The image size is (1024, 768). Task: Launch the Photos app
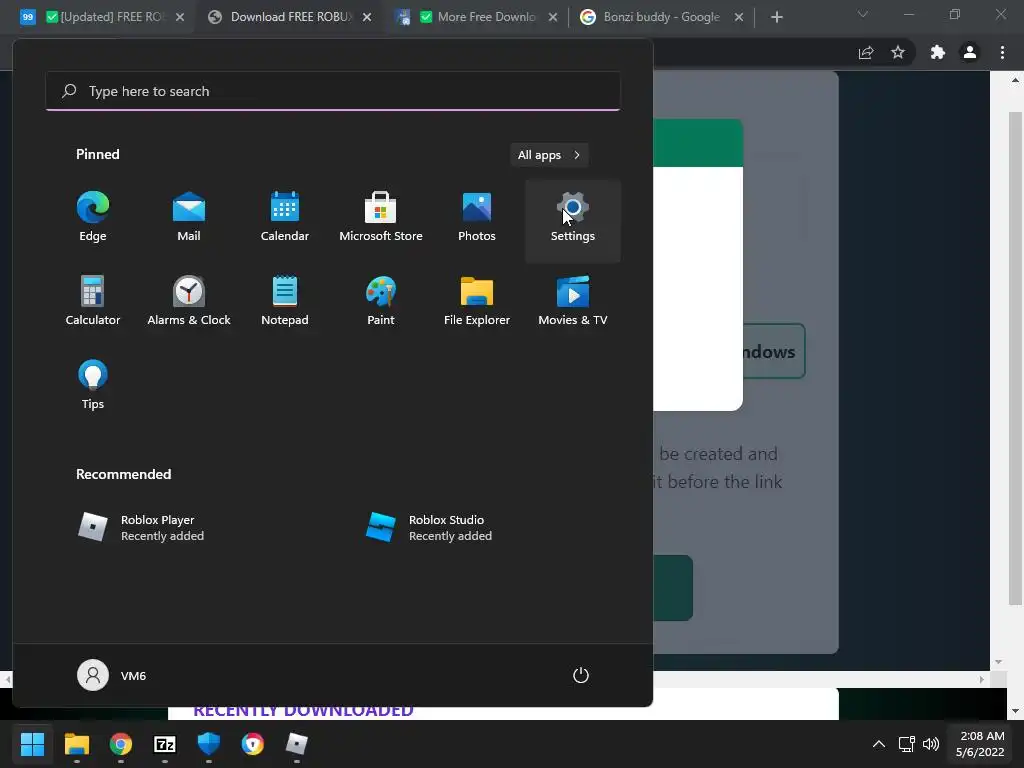(477, 219)
